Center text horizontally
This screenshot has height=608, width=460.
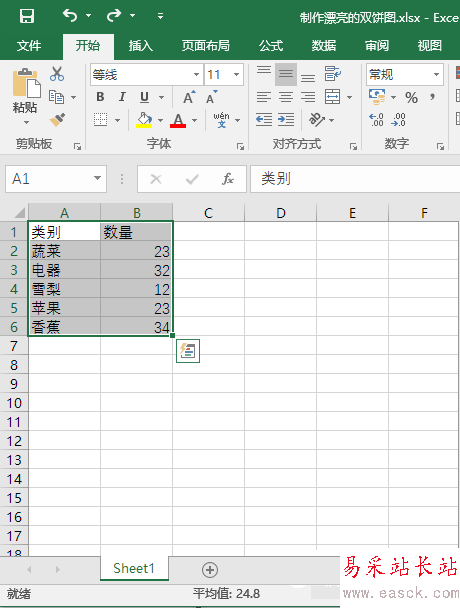(286, 97)
